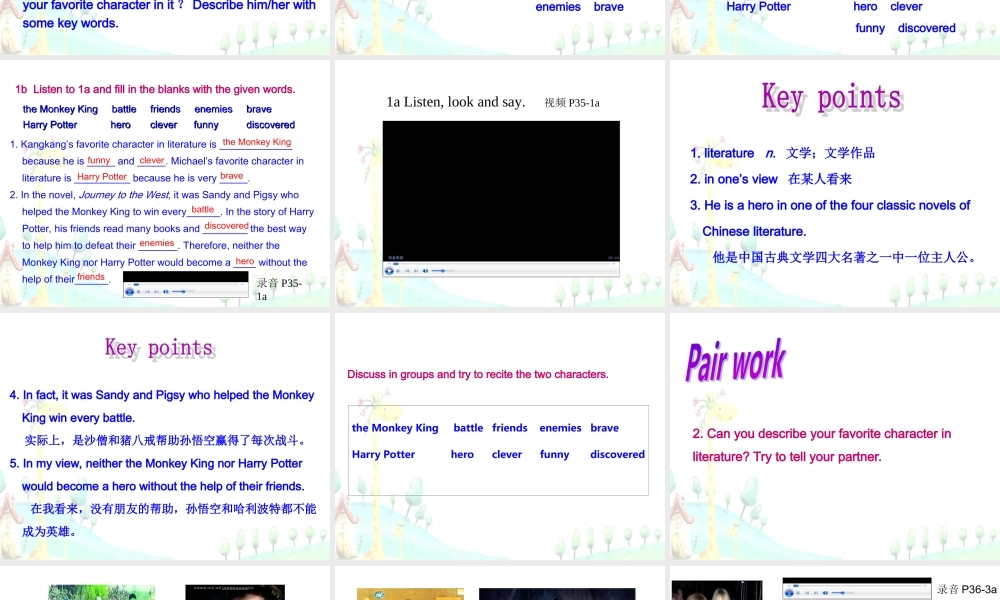Mute the P35-1a audio player

(165, 291)
